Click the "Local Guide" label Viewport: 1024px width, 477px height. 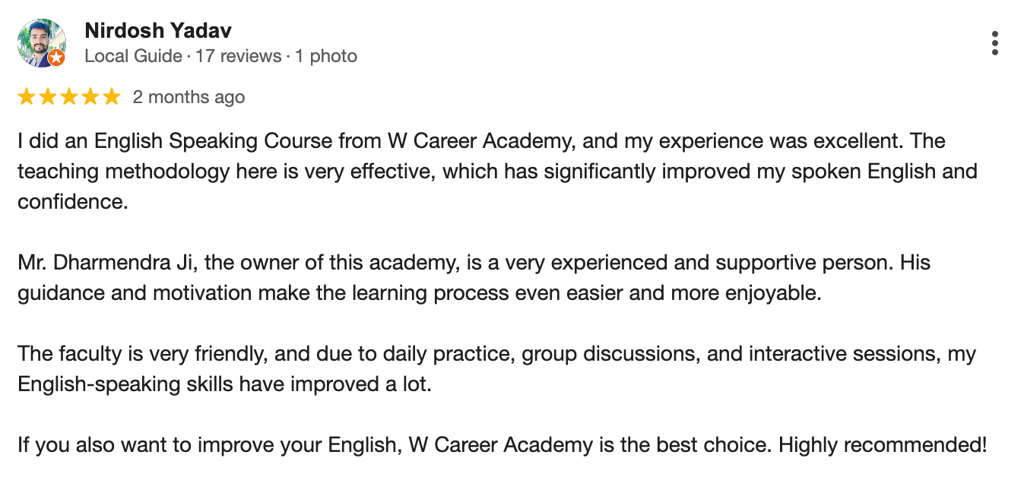coord(133,56)
